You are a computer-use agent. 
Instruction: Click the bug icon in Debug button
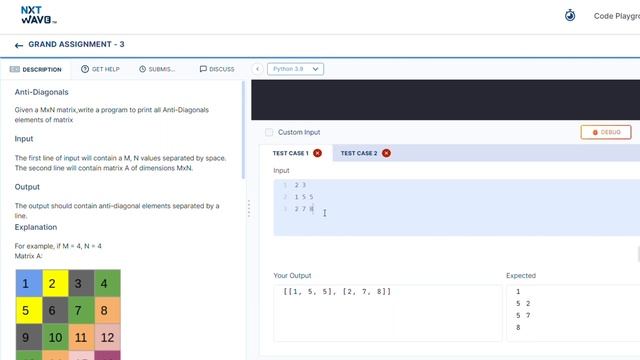click(595, 132)
